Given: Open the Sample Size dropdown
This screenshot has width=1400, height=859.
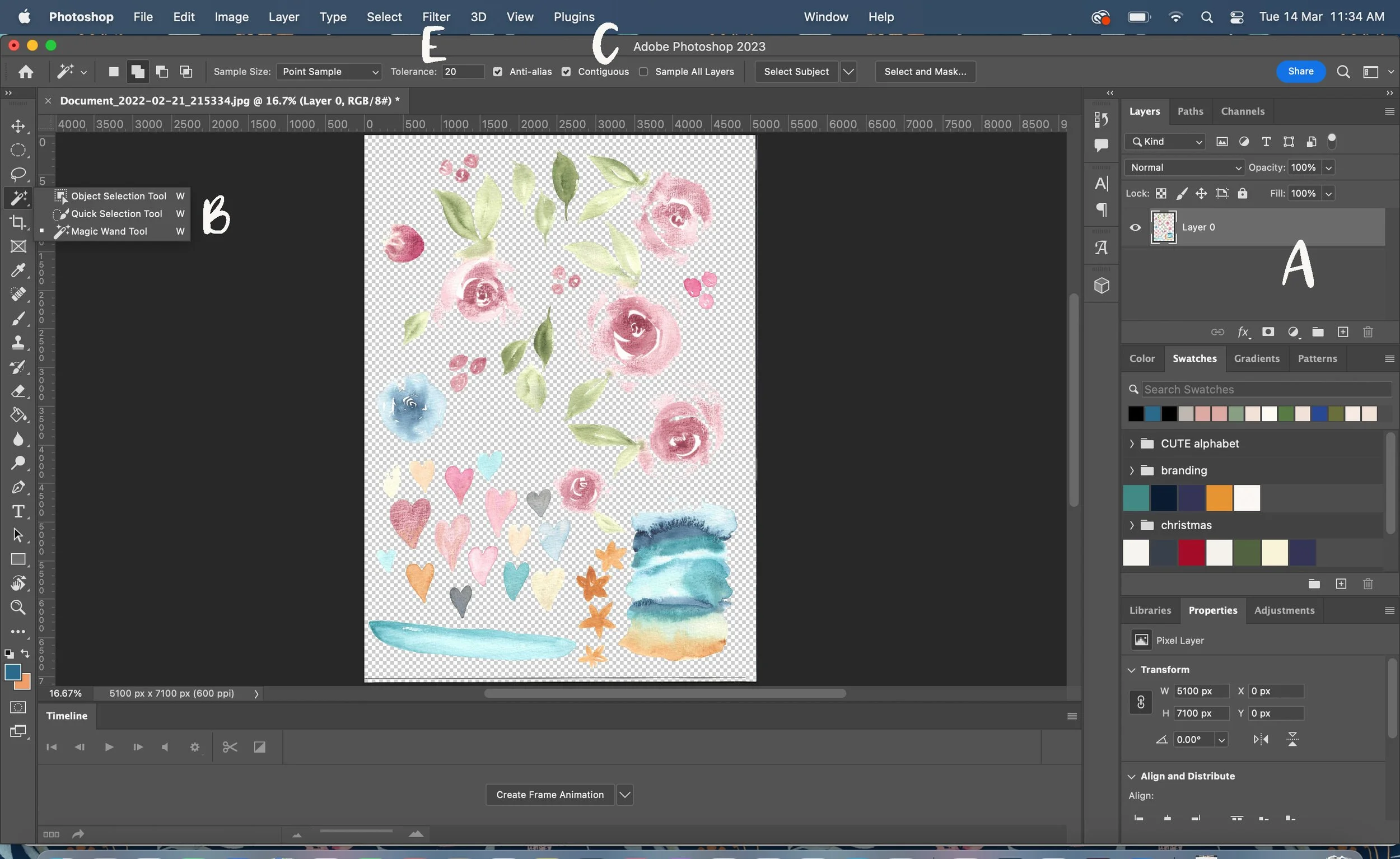Looking at the screenshot, I should point(328,72).
